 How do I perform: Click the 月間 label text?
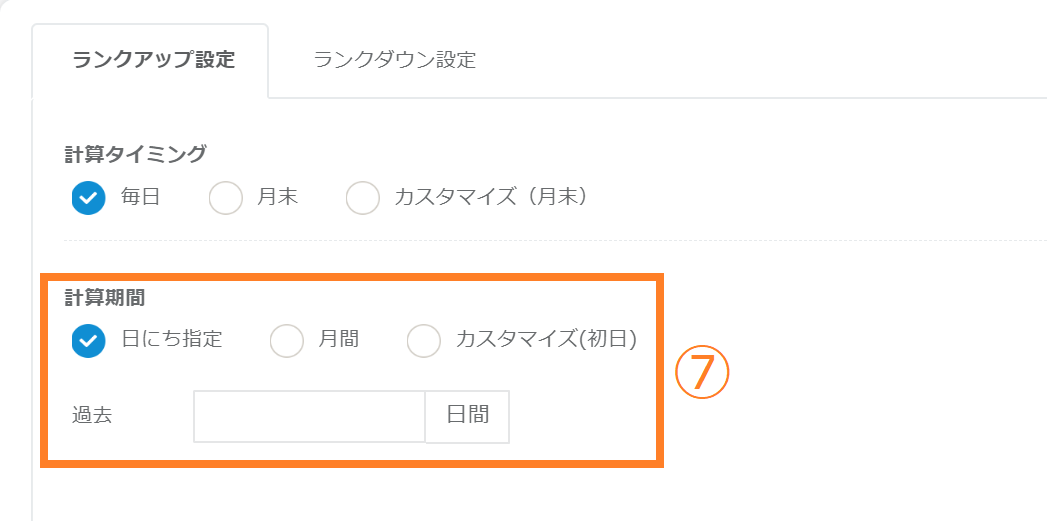(338, 340)
